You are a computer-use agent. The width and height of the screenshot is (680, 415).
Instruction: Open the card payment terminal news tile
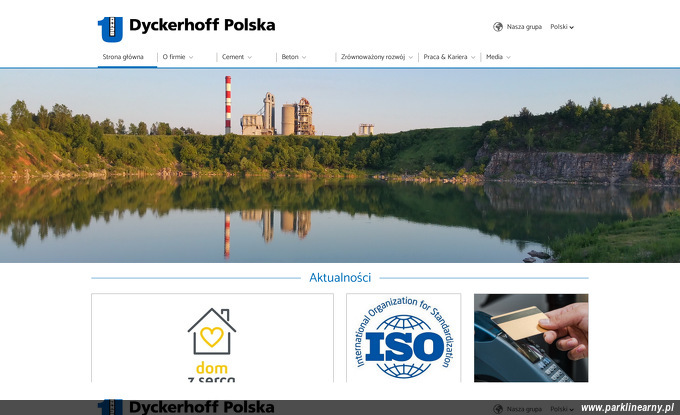click(x=531, y=338)
